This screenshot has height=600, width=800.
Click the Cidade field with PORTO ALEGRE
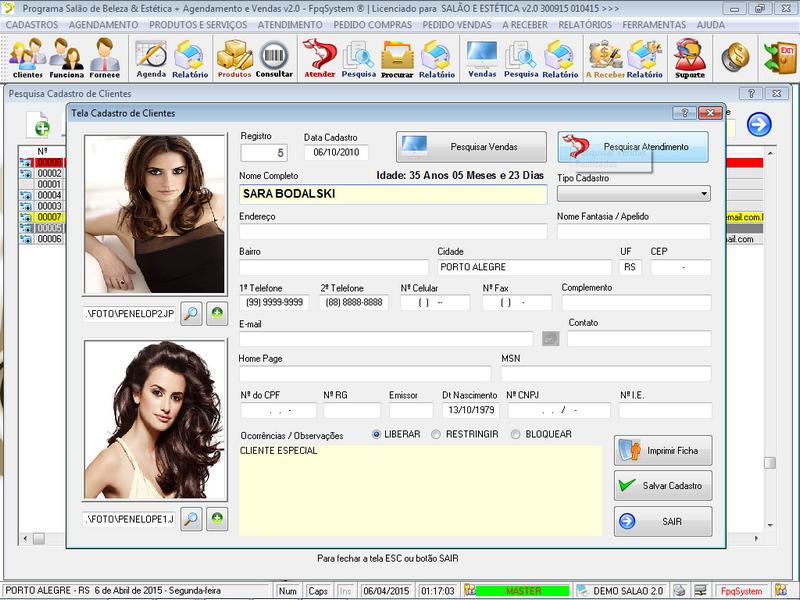524,267
